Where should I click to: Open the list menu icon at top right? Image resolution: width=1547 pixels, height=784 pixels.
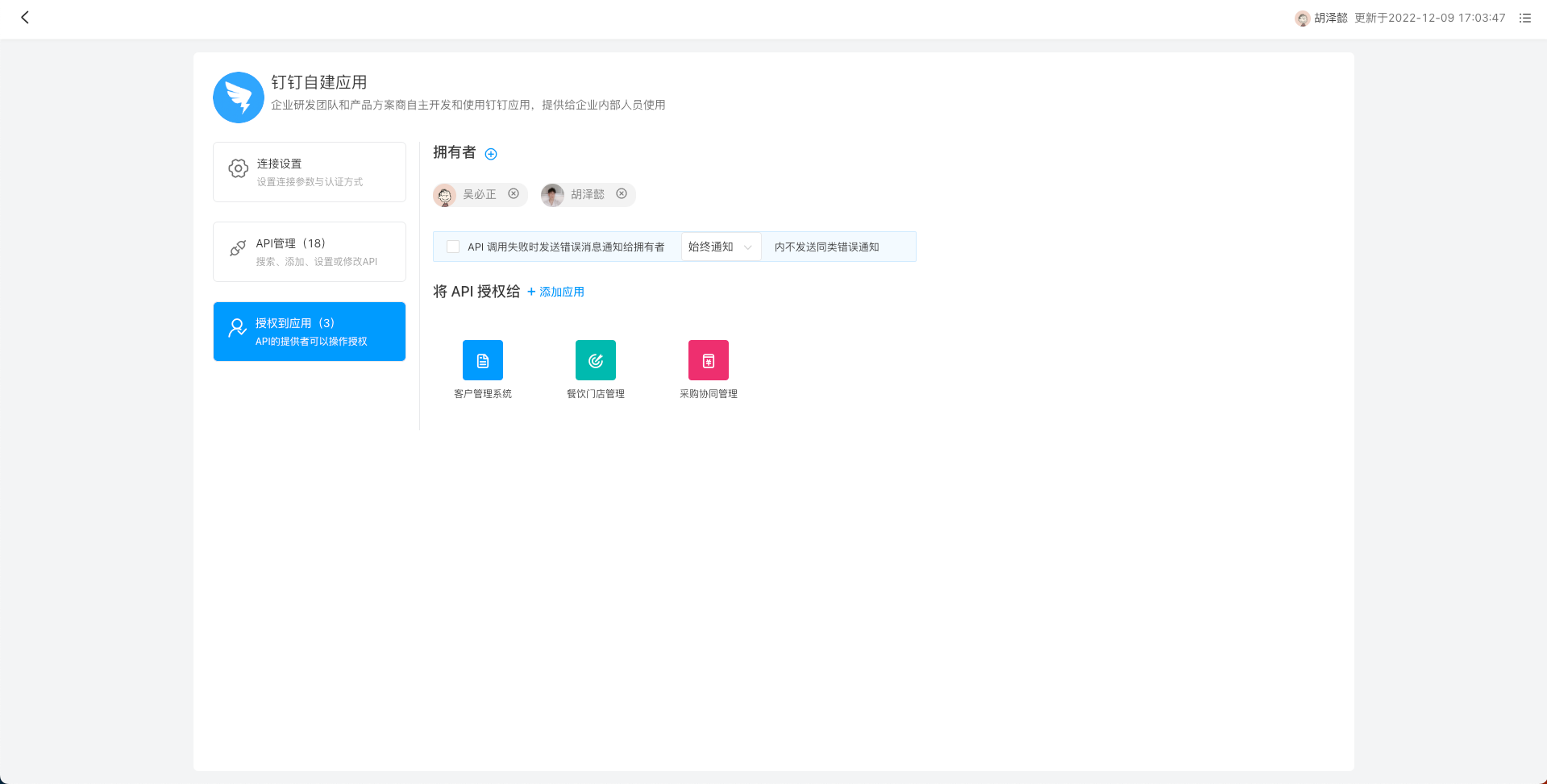pyautogui.click(x=1524, y=18)
